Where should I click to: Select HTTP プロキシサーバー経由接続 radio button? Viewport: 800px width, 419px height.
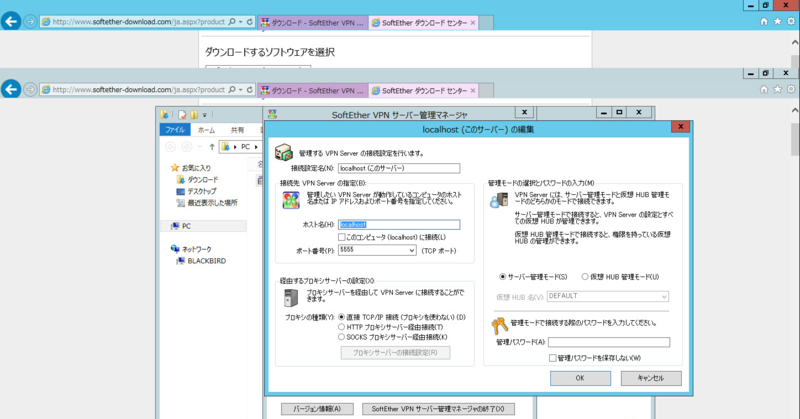click(341, 327)
